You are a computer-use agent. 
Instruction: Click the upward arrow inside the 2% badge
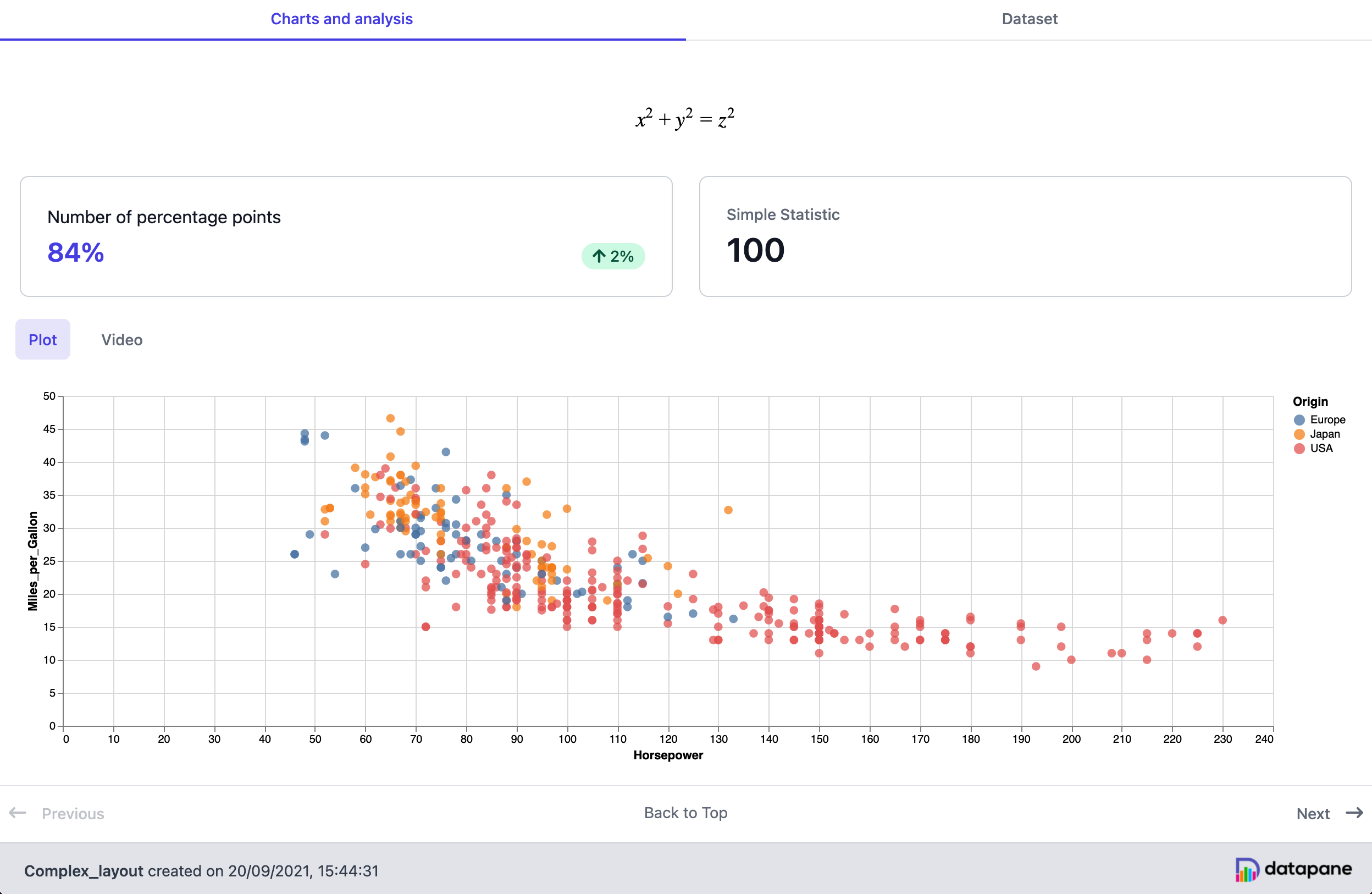tap(599, 256)
